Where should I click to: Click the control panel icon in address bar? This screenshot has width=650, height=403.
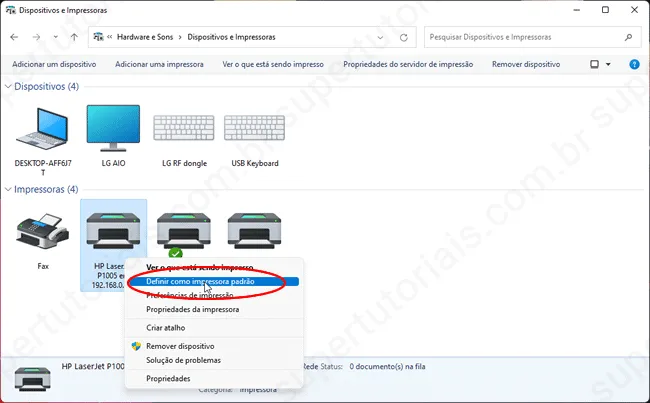pyautogui.click(x=98, y=37)
